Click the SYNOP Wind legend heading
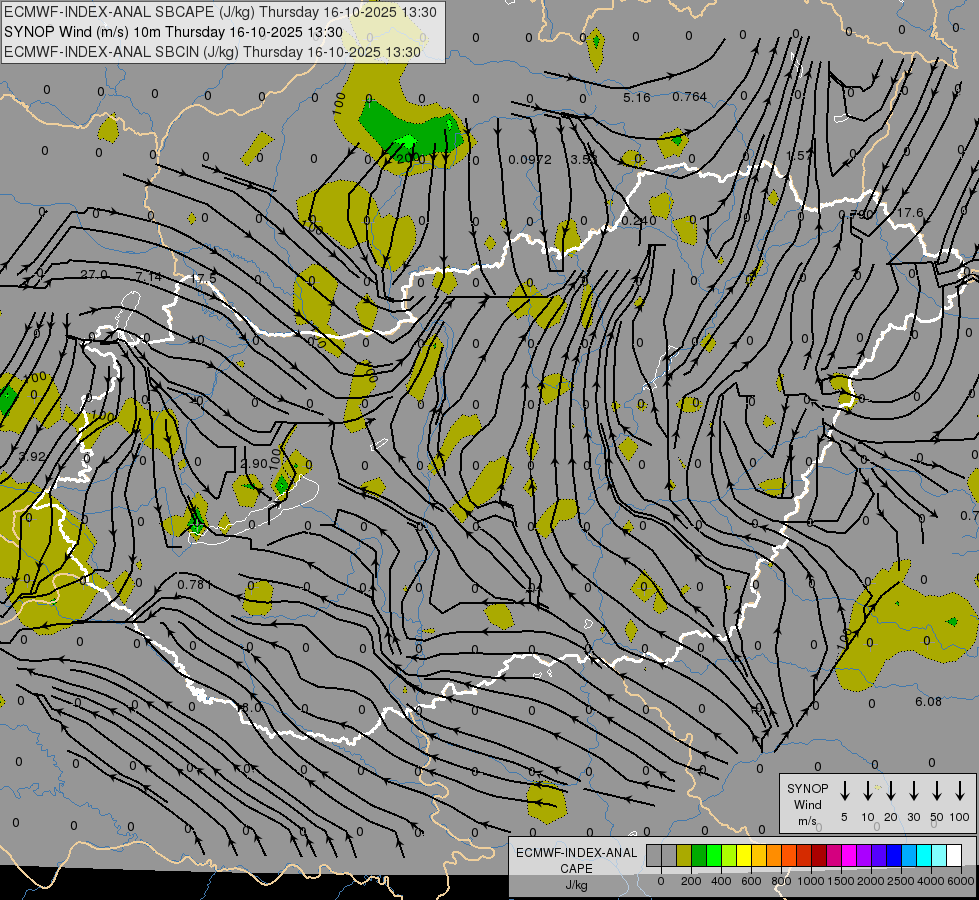The image size is (979, 900). pos(807,796)
